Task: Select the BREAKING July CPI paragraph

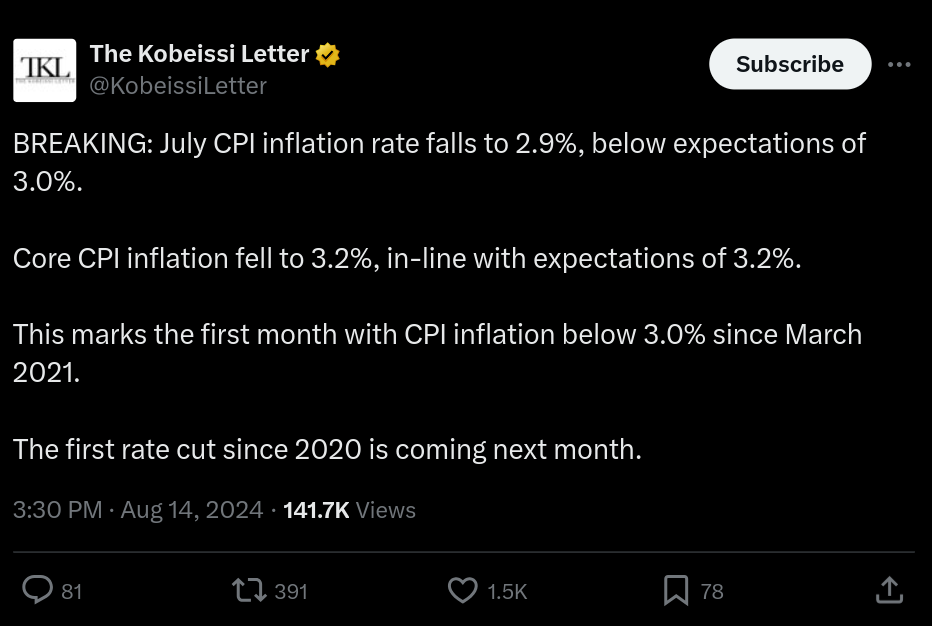Action: pyautogui.click(x=439, y=162)
